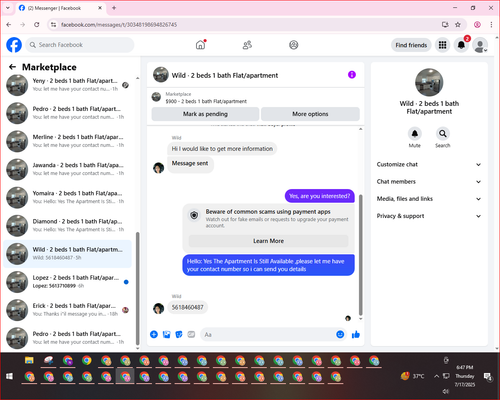Click the conversation list scrollbar
Image resolution: width=500 pixels, height=400 pixels.
(137, 288)
